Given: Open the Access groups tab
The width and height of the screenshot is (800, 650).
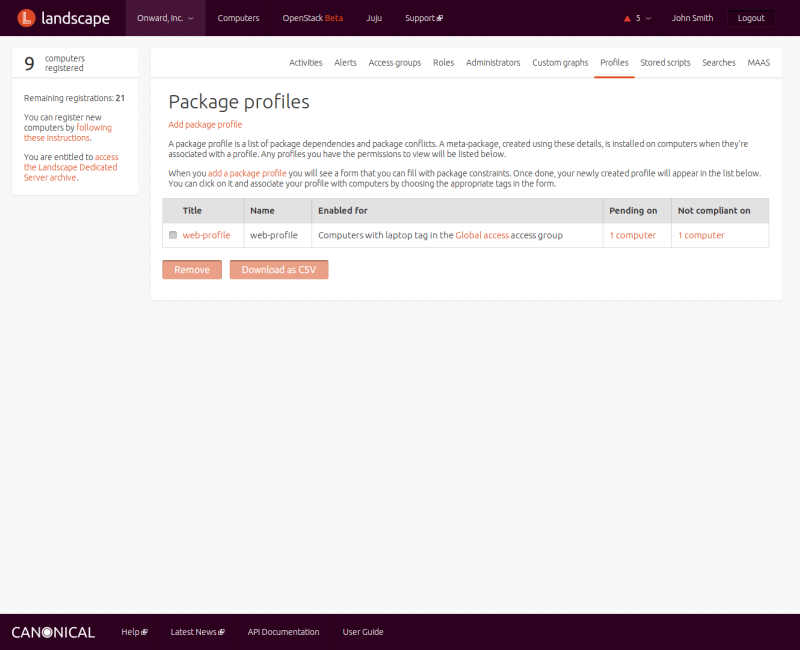Looking at the screenshot, I should 394,62.
